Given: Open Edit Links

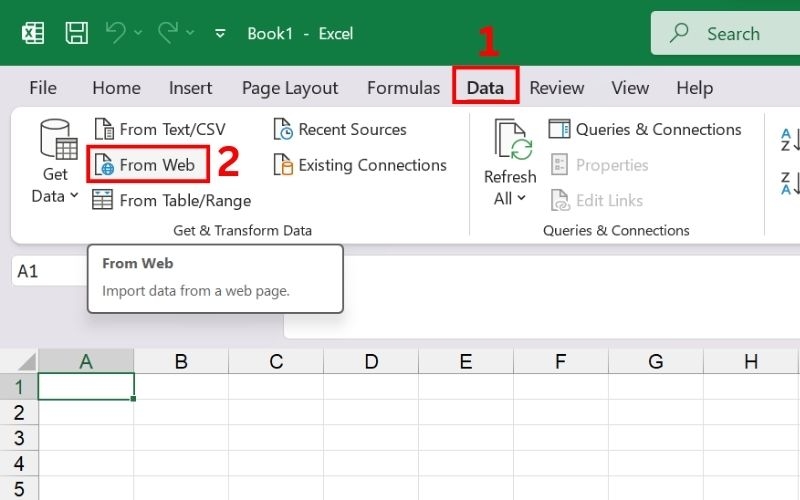Looking at the screenshot, I should (597, 201).
